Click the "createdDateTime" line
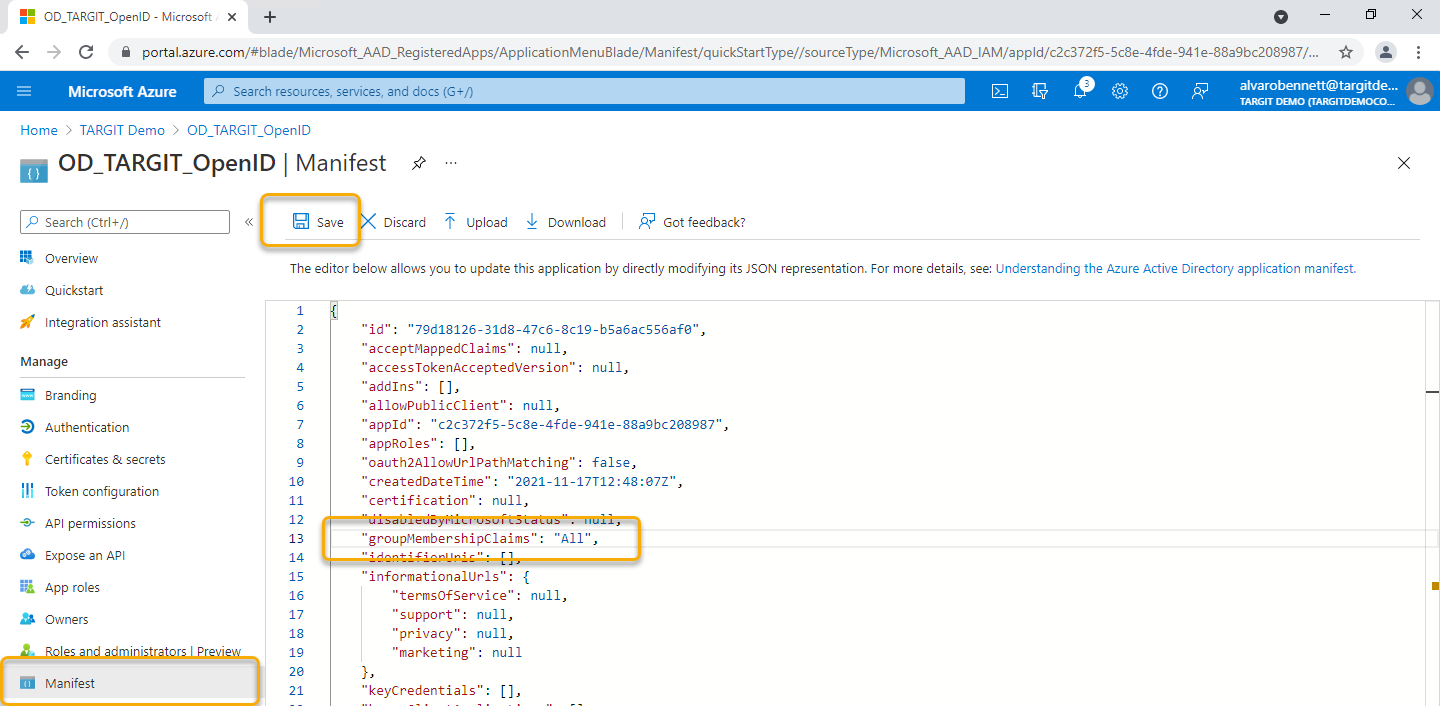The width and height of the screenshot is (1440, 706). [522, 482]
